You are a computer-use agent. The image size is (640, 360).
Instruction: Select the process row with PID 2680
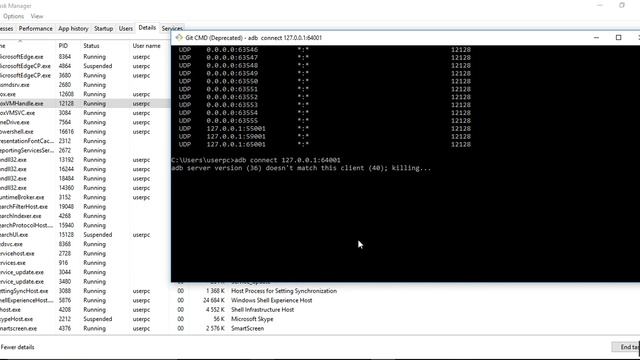84,85
